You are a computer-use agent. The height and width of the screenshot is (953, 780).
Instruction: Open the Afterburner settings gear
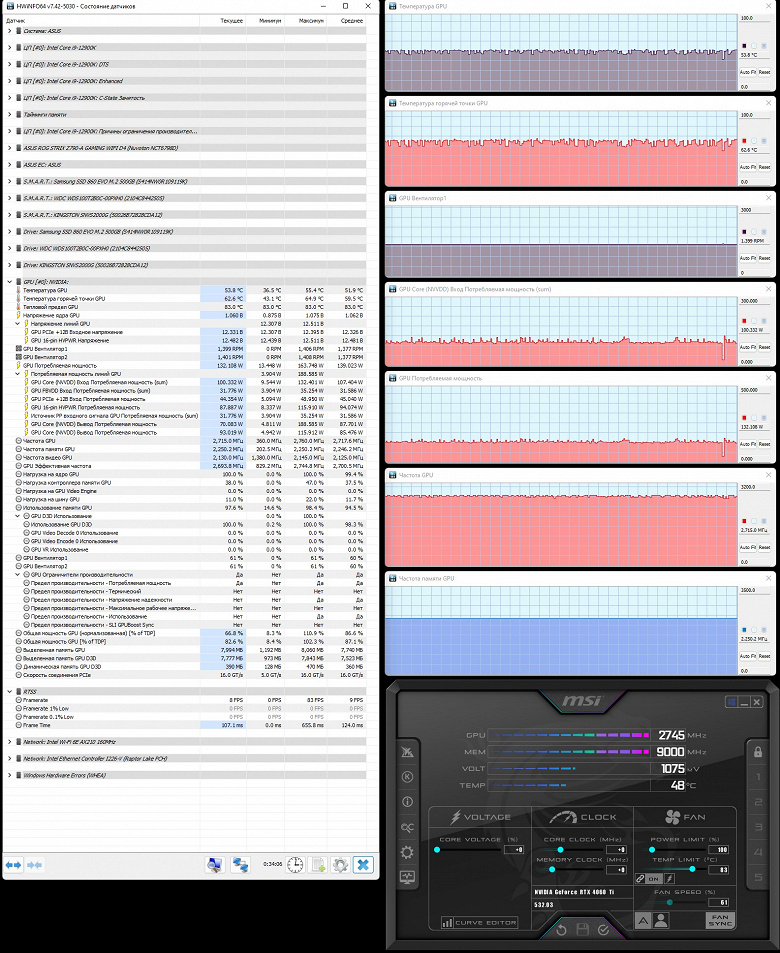tap(407, 852)
